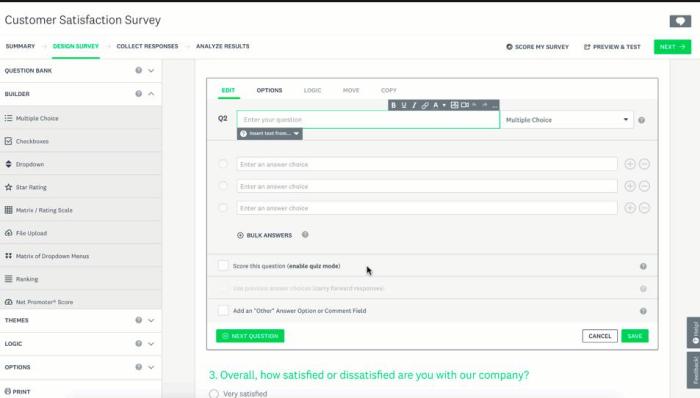The height and width of the screenshot is (398, 700).
Task: Open the question Copy tab
Action: pos(388,90)
